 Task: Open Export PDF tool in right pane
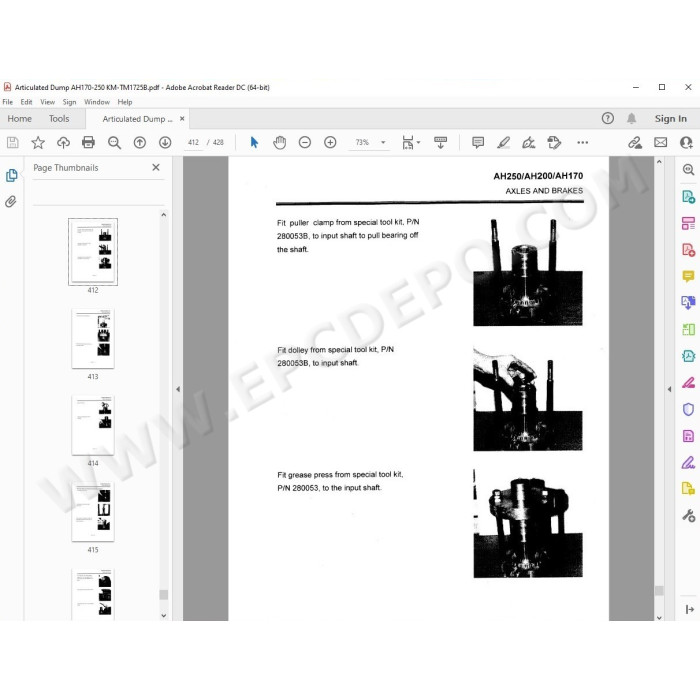688,196
